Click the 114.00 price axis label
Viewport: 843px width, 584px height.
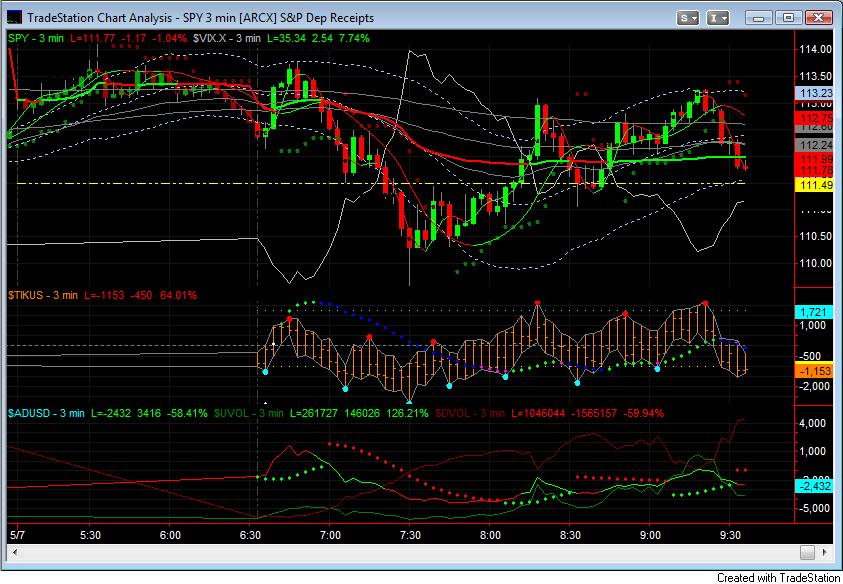[816, 49]
